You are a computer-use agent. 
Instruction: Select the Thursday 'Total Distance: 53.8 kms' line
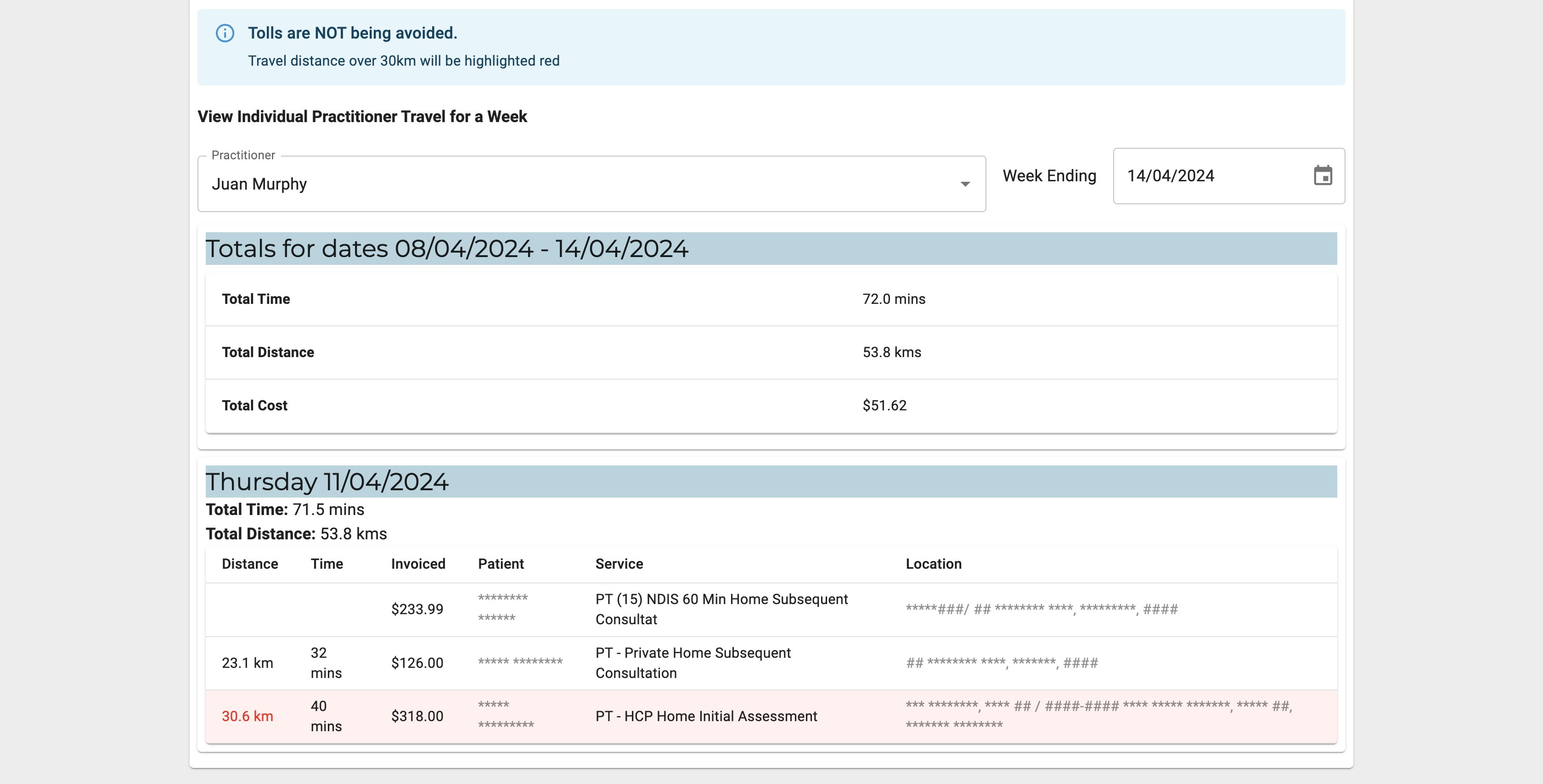tap(296, 534)
